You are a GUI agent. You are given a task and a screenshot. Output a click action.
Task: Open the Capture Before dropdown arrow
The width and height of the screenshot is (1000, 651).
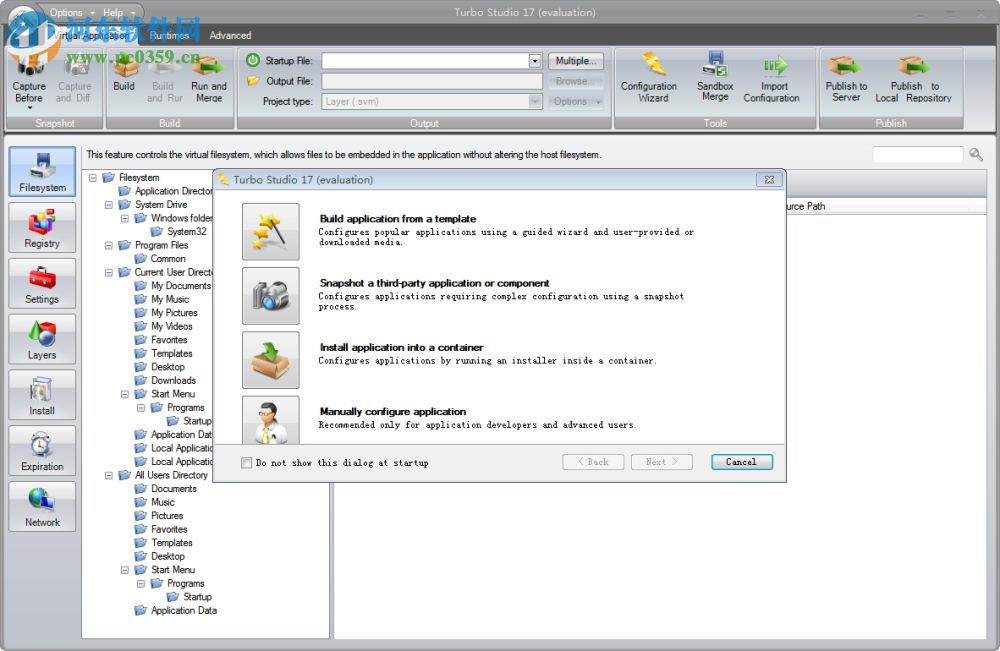[29, 108]
